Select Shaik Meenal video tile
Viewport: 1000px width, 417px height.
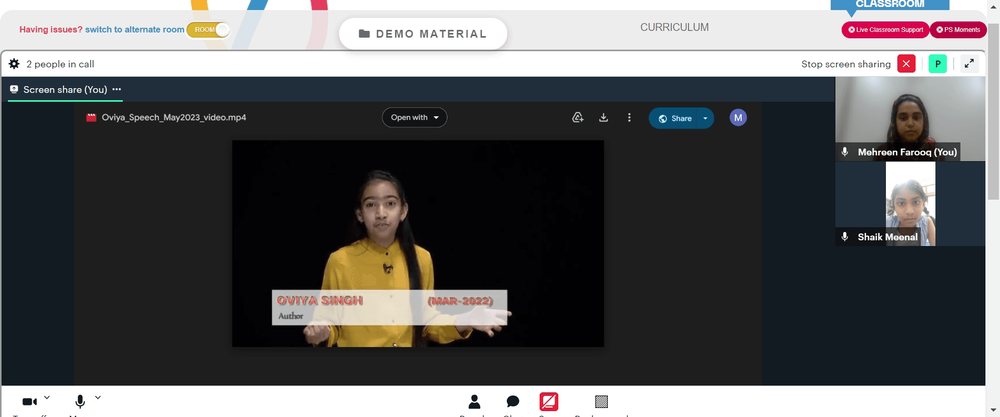[x=910, y=203]
